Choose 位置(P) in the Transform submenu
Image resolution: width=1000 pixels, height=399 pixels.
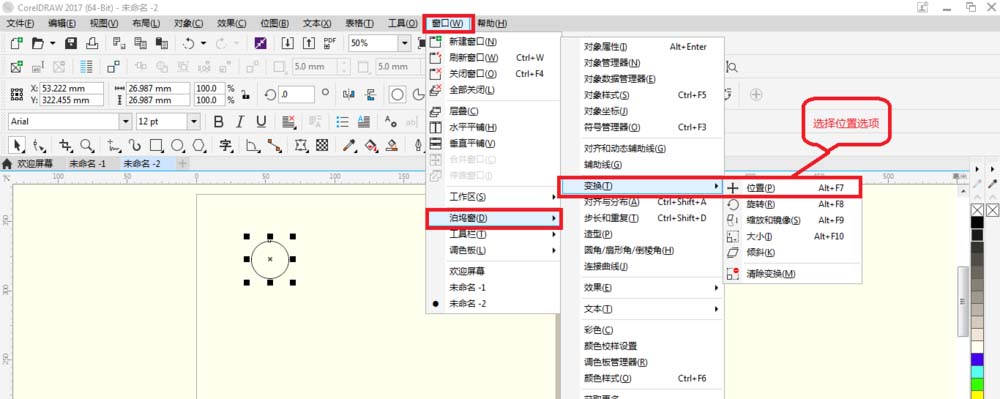point(793,188)
